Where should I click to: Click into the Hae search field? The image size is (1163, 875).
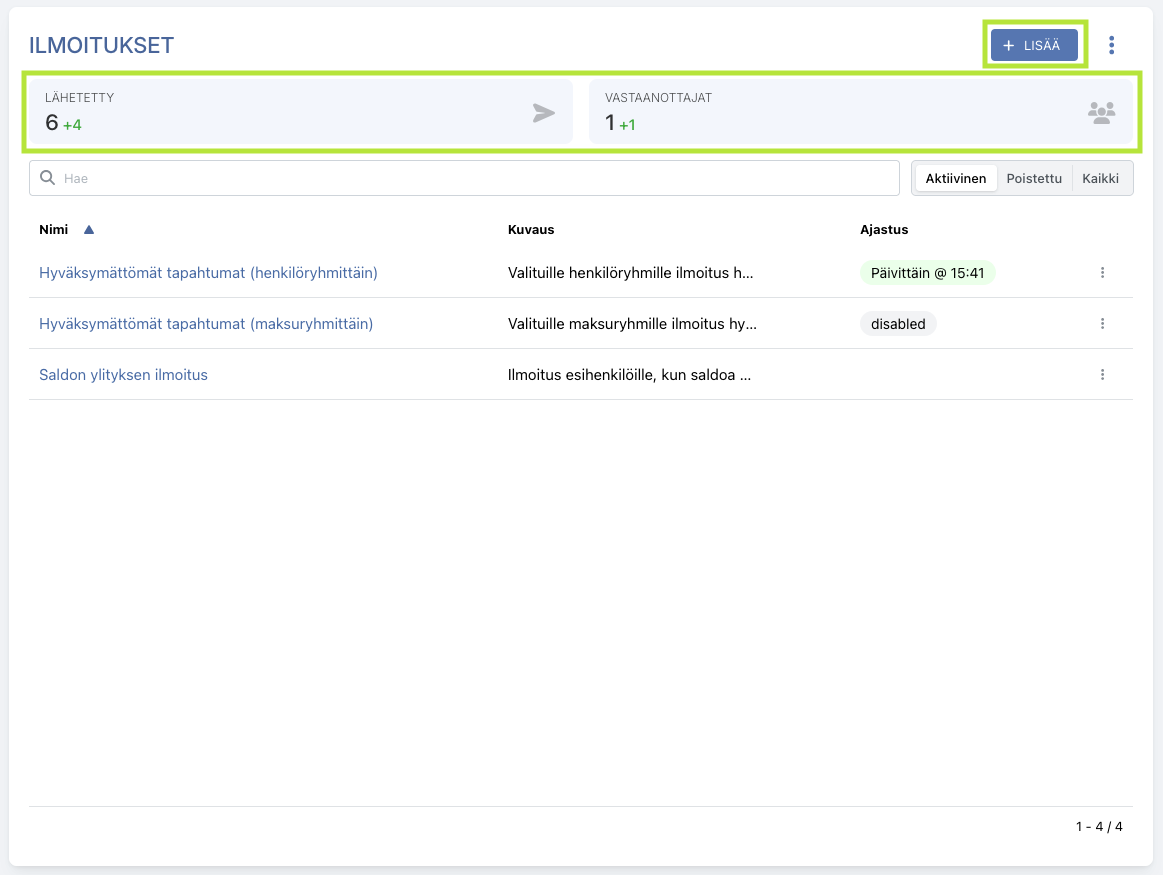pyautogui.click(x=470, y=179)
